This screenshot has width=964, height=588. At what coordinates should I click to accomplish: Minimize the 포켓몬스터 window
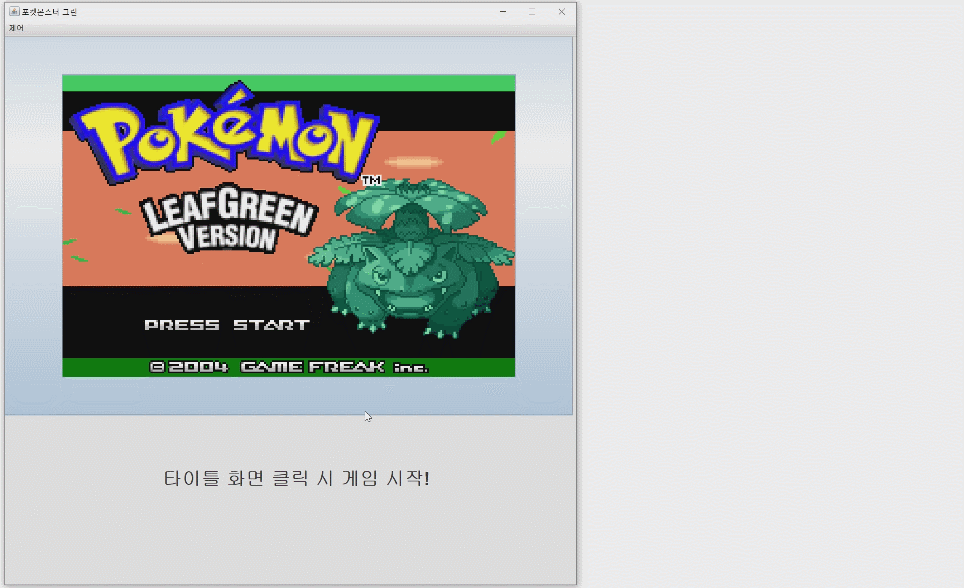[503, 12]
